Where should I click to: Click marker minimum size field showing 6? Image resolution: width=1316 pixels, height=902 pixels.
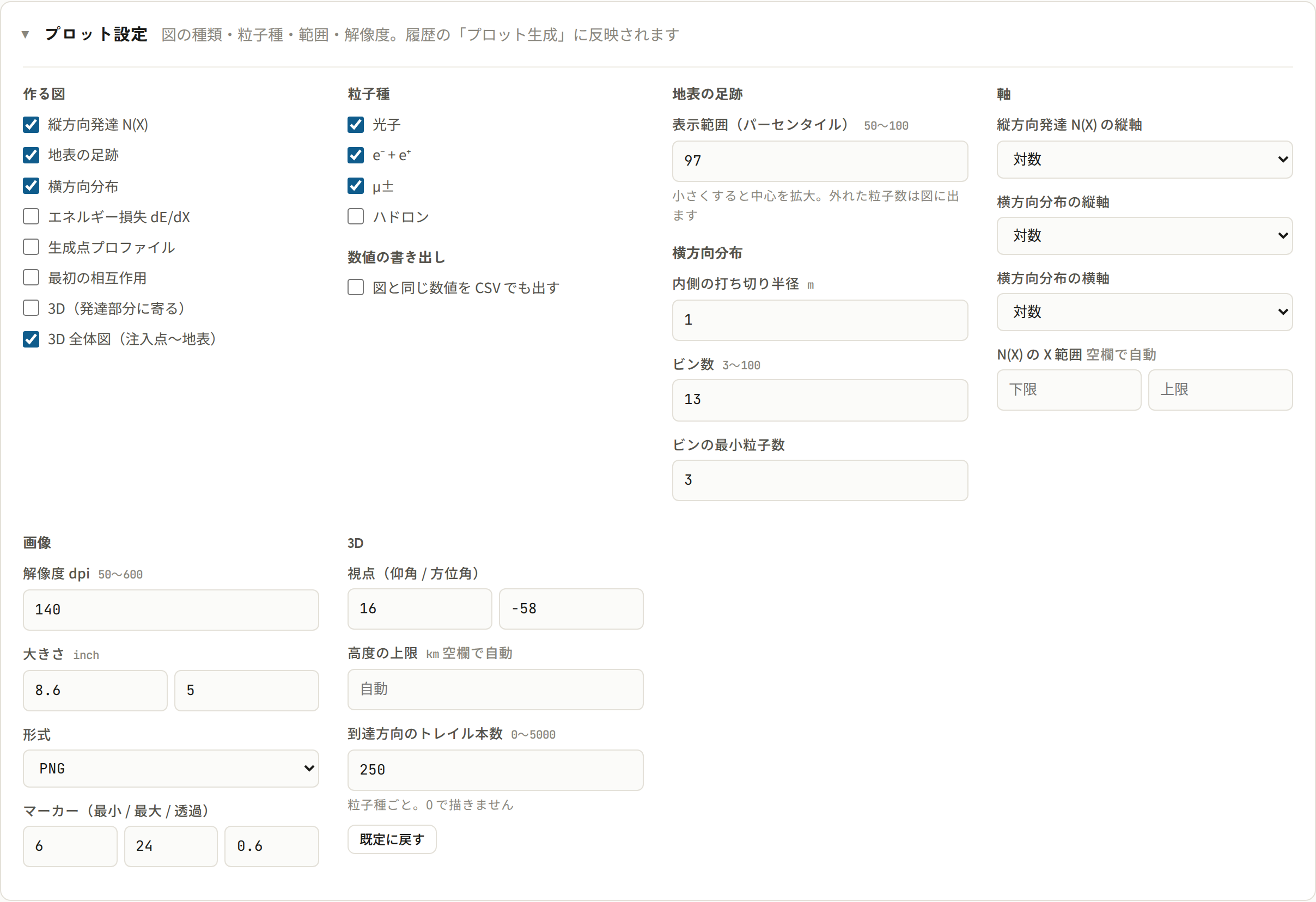pos(70,846)
